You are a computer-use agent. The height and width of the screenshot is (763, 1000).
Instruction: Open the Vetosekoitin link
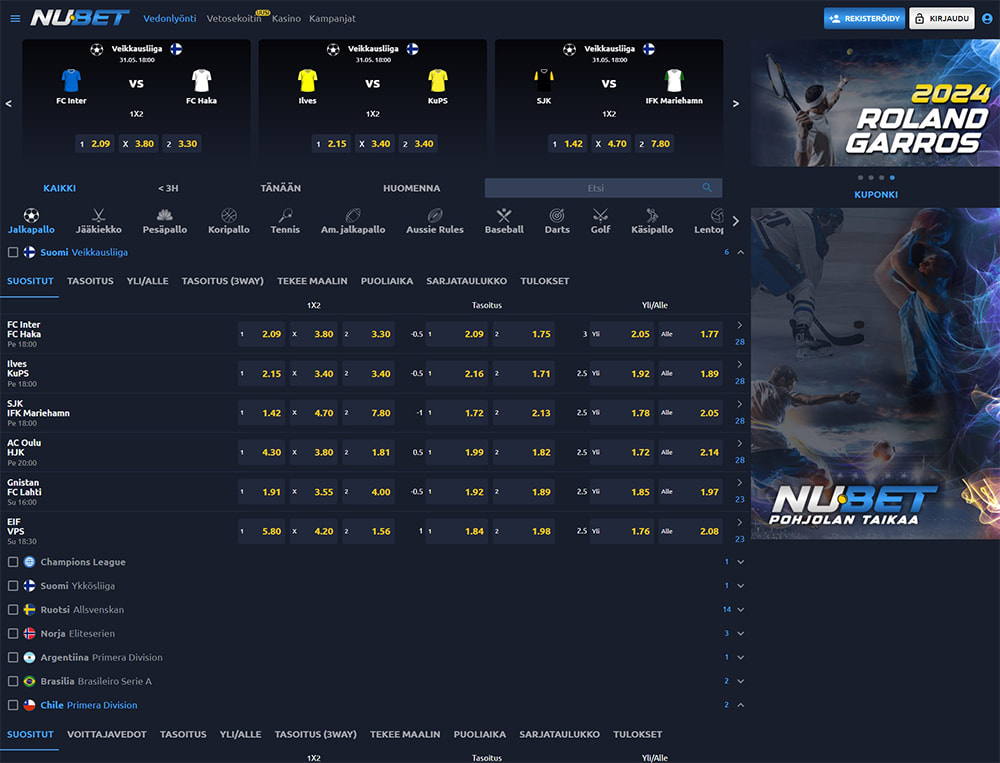[x=234, y=19]
